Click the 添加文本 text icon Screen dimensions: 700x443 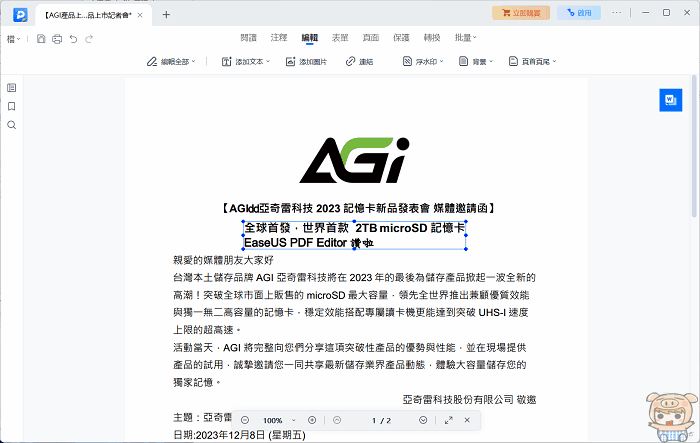(227, 62)
